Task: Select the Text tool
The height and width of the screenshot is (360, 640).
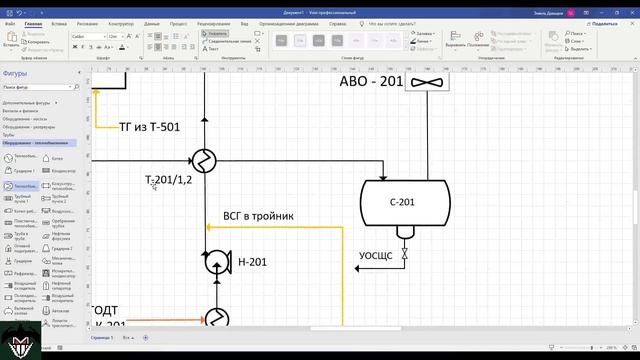Action: coord(211,49)
